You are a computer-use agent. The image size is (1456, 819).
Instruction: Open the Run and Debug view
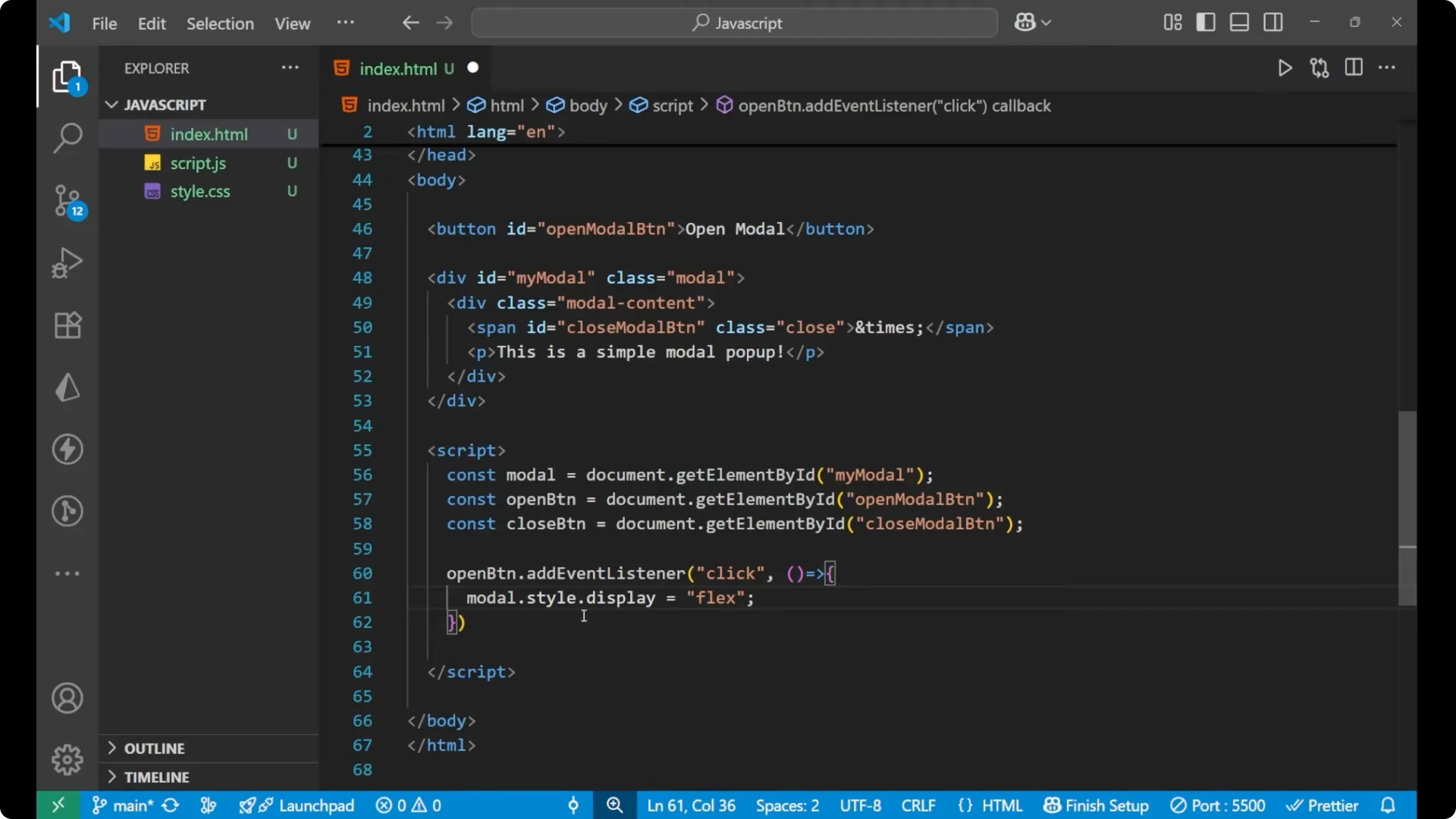coord(67,262)
